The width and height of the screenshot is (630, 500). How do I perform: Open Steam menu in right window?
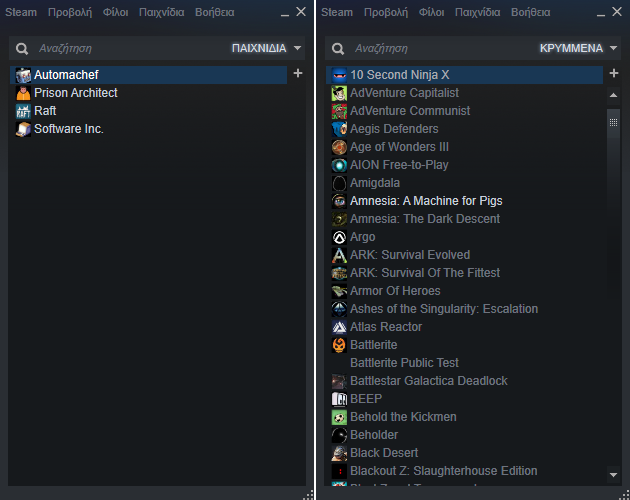337,12
